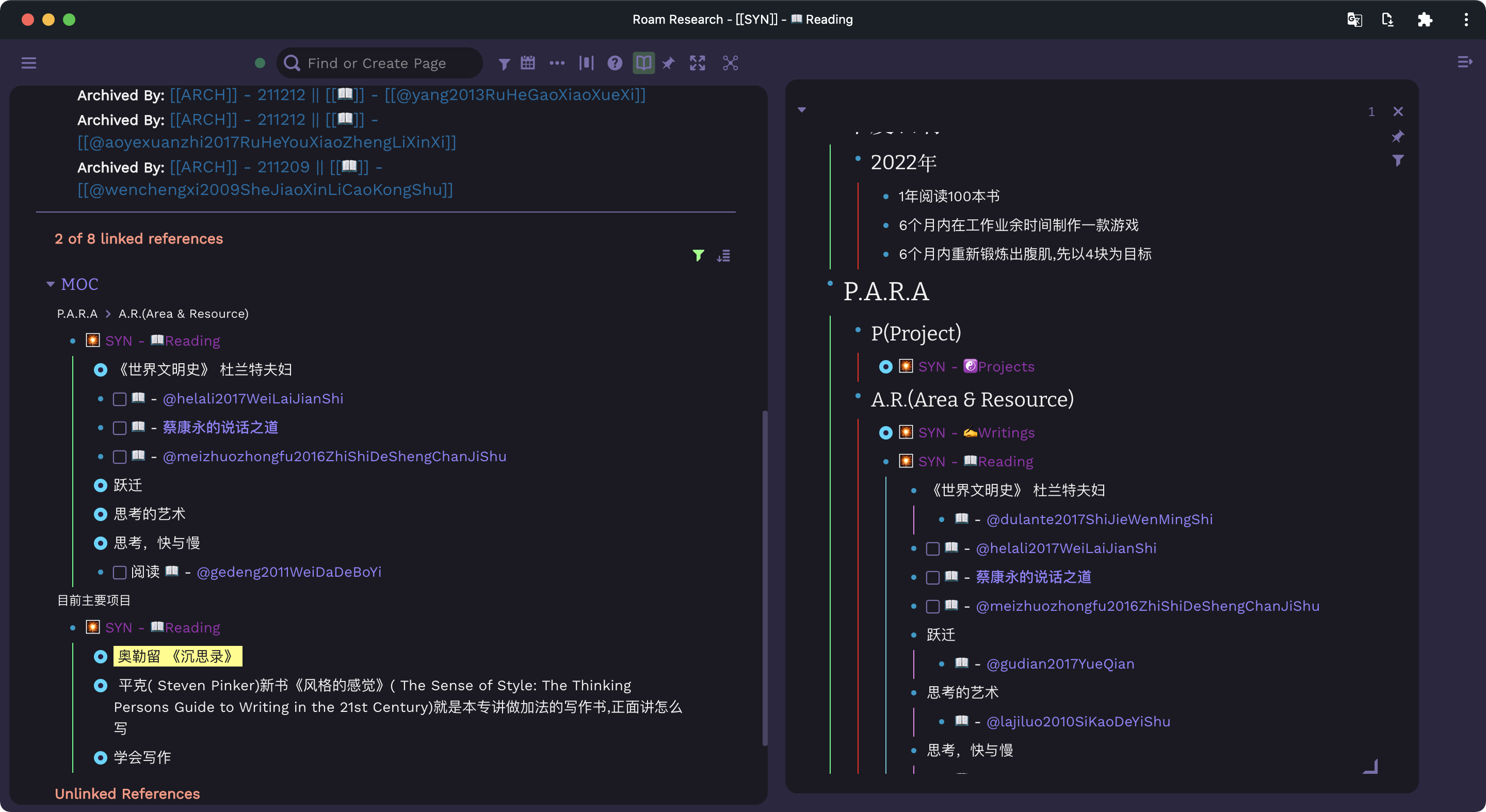1486x812 pixels.
Task: Open the @yang2013RuHeGaoXiaoXueXi page link
Action: [515, 94]
